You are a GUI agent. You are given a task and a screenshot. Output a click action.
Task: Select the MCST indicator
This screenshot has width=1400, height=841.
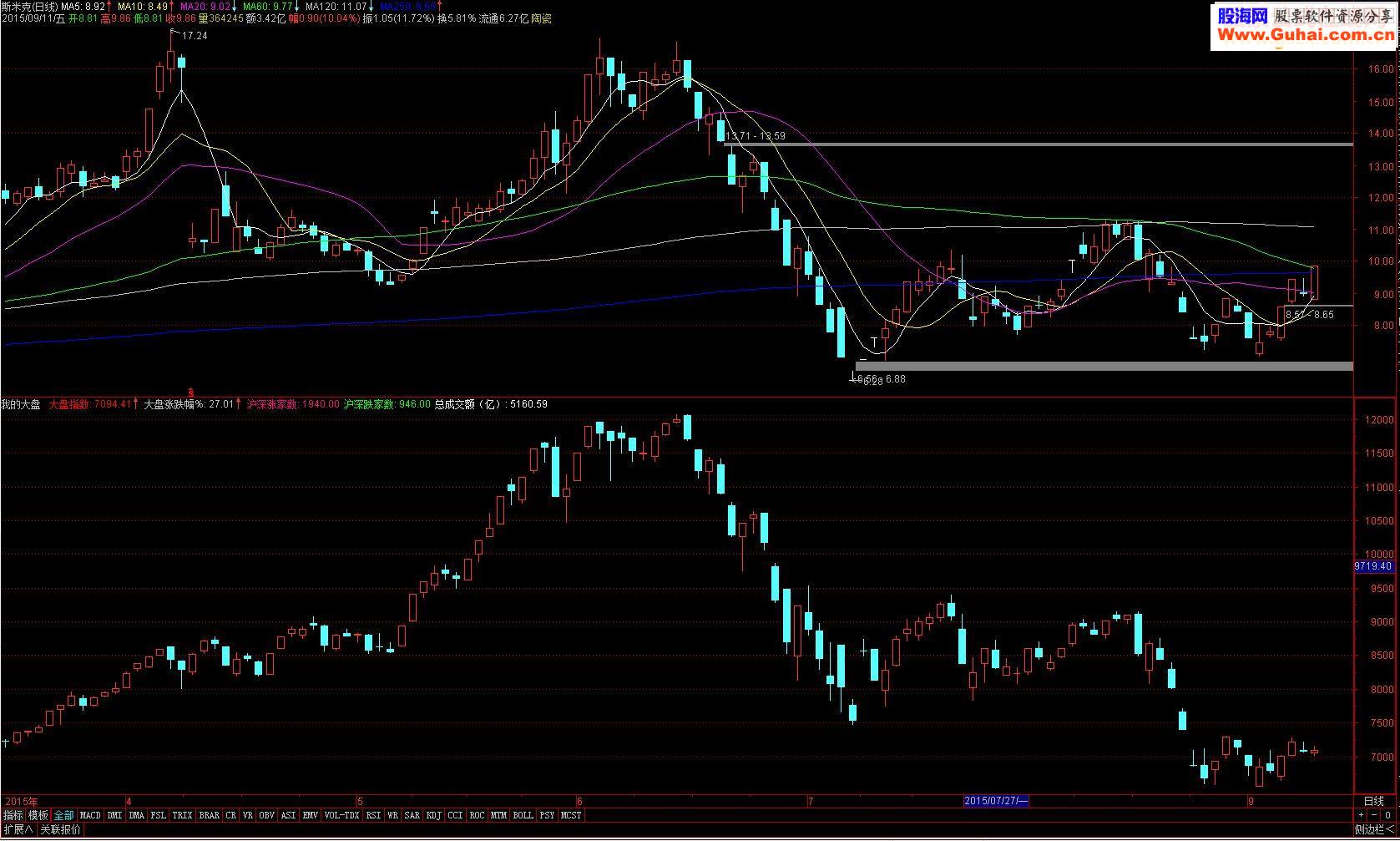pyautogui.click(x=571, y=815)
